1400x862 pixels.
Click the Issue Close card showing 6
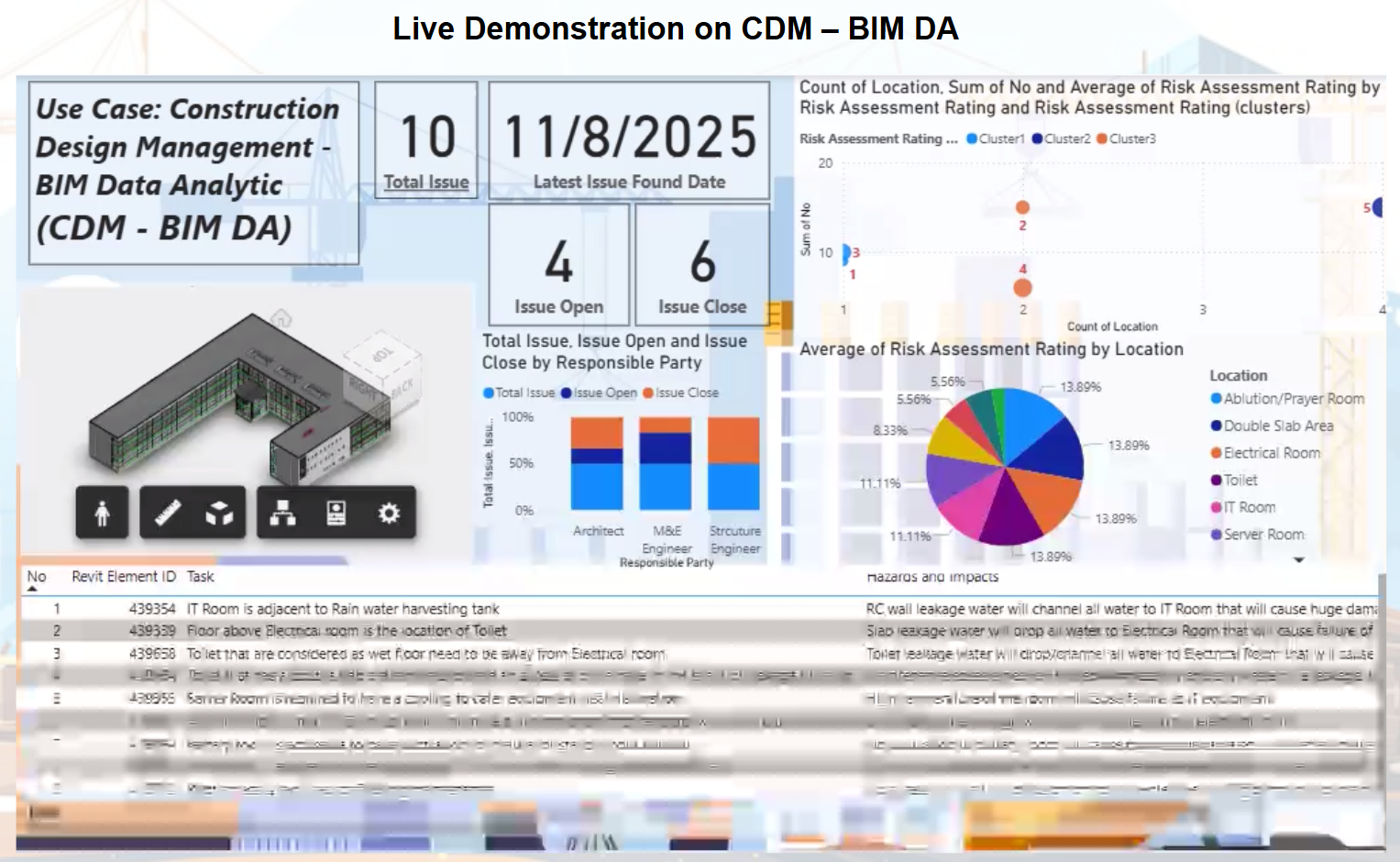pyautogui.click(x=702, y=263)
